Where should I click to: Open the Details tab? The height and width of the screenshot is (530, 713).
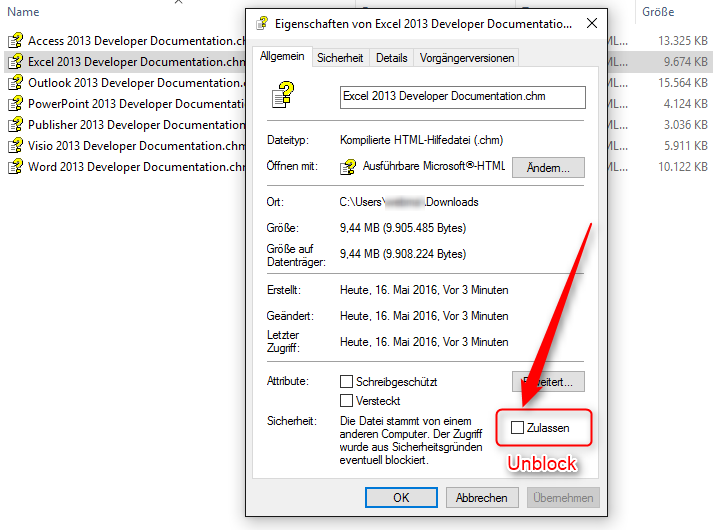tap(392, 58)
